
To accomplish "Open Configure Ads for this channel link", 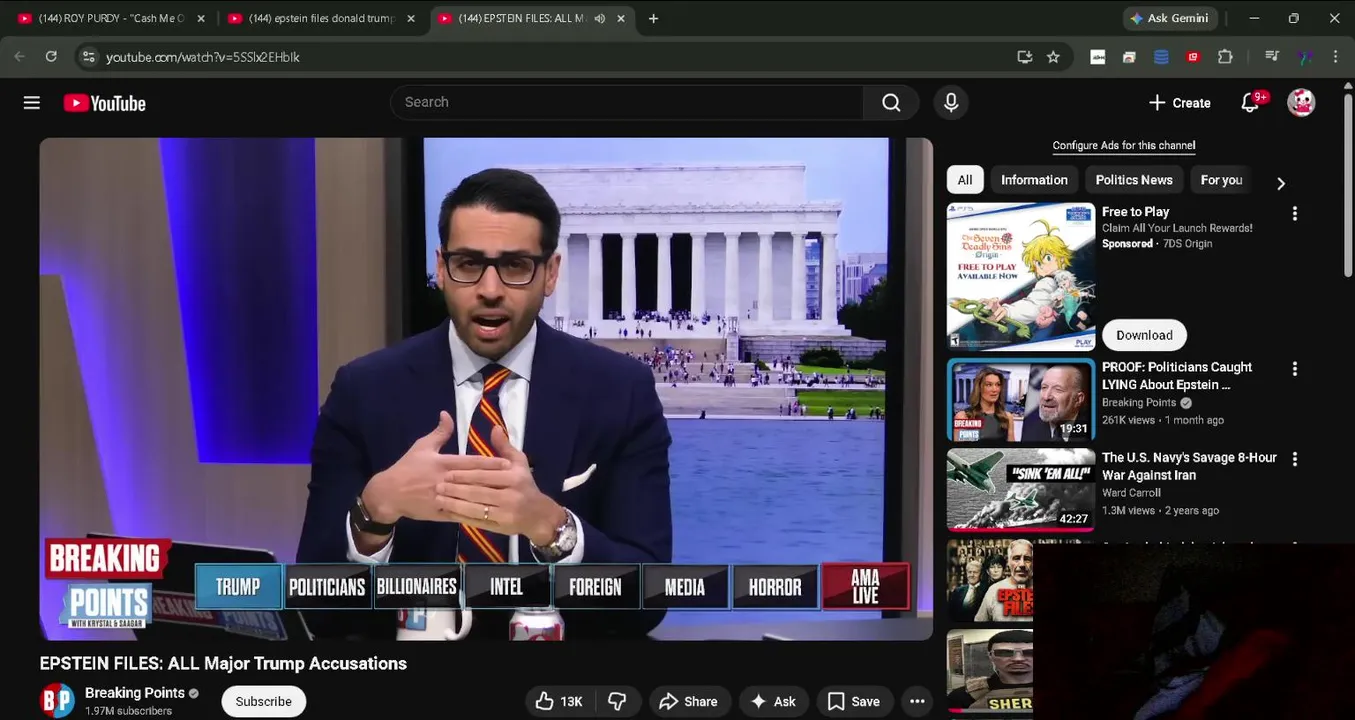I will (x=1124, y=146).
